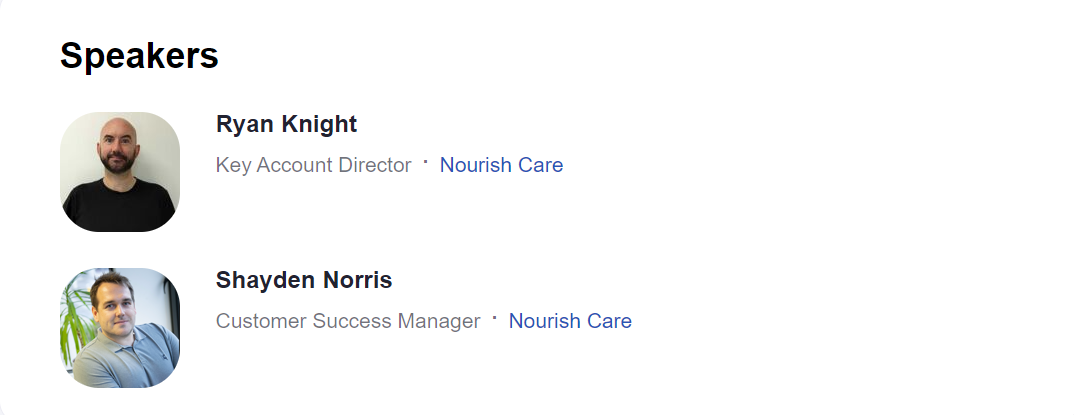
Task: Click the word Care in Ryan Knight's company link
Action: click(540, 165)
